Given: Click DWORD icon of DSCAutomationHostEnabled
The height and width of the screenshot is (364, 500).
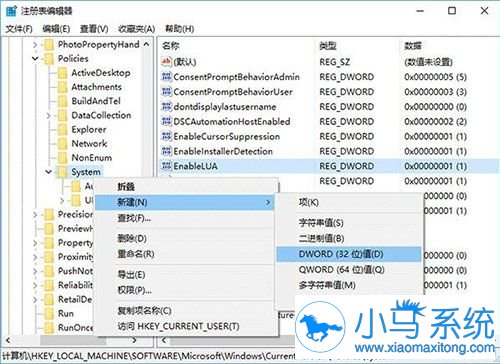Looking at the screenshot, I should [x=166, y=121].
